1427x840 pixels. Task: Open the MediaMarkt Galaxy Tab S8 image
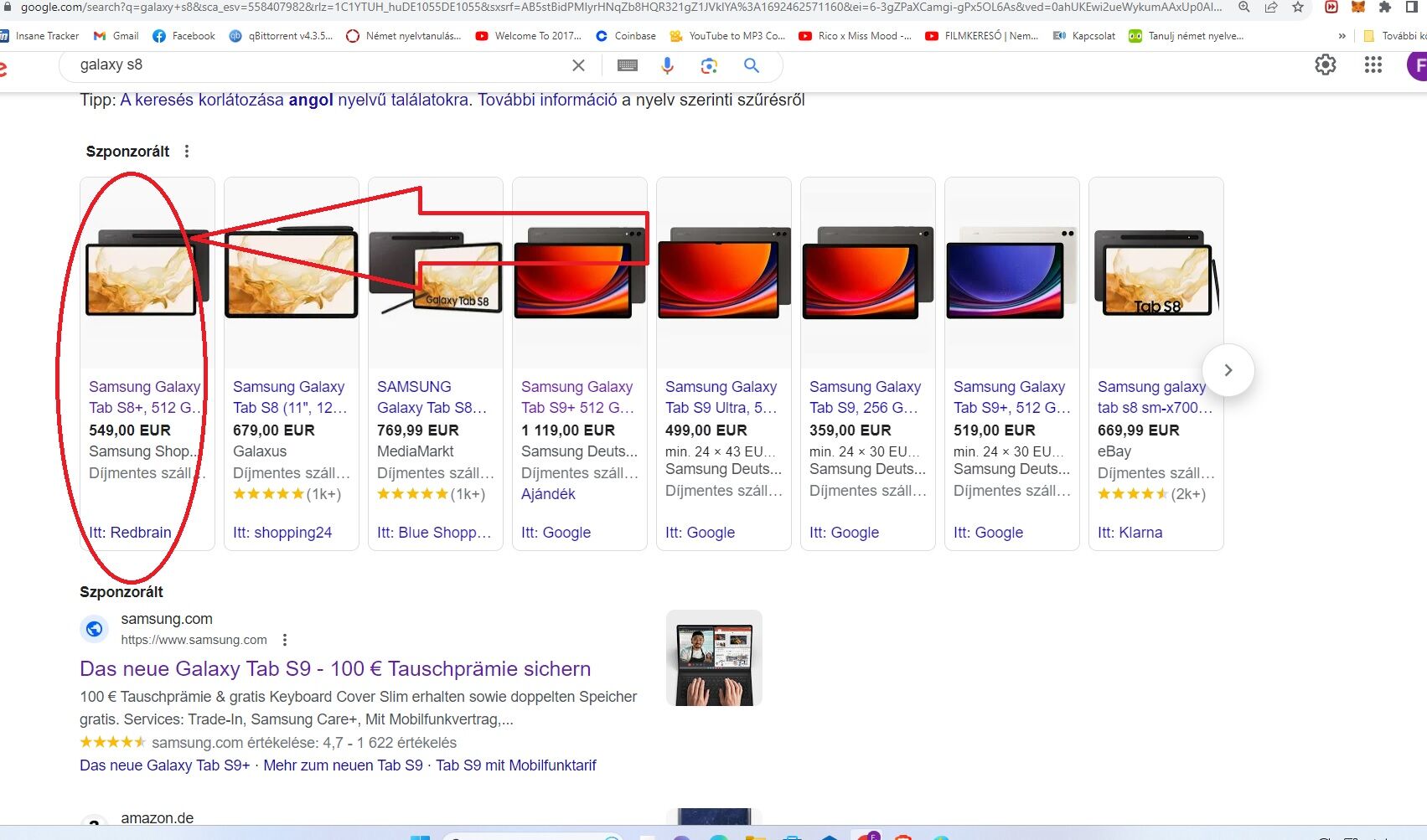436,273
